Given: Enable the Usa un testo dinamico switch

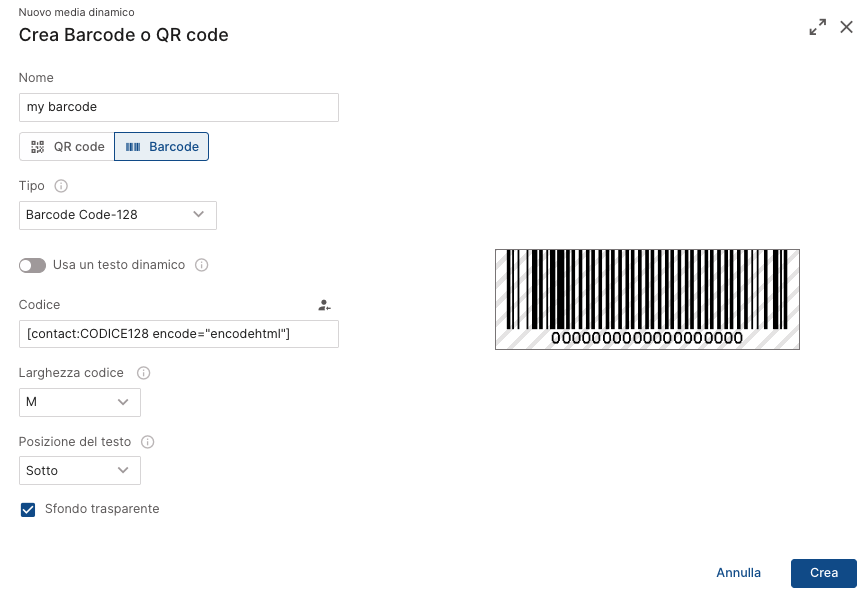Looking at the screenshot, I should click(x=32, y=266).
